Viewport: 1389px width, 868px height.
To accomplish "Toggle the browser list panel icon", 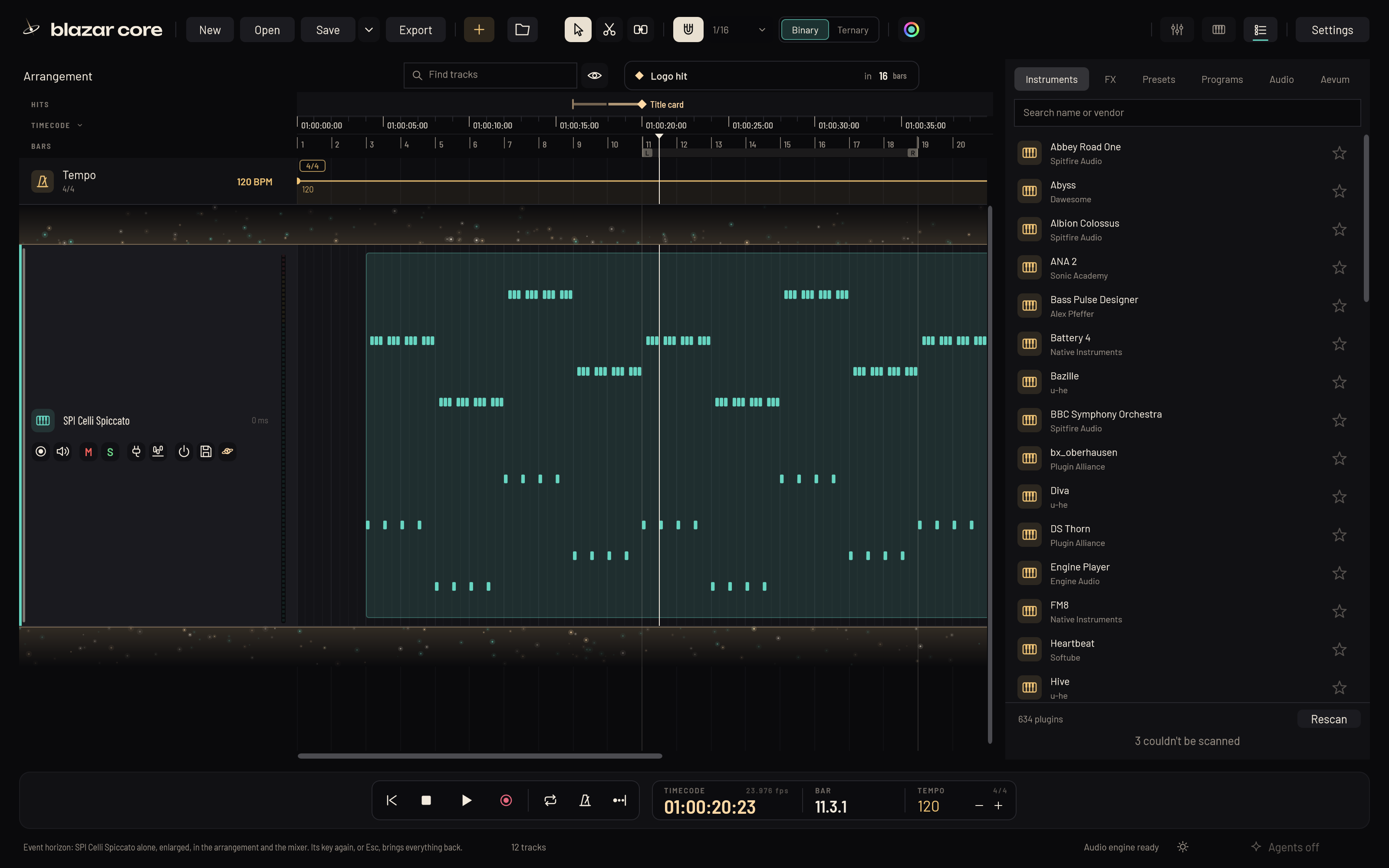I will click(x=1261, y=30).
